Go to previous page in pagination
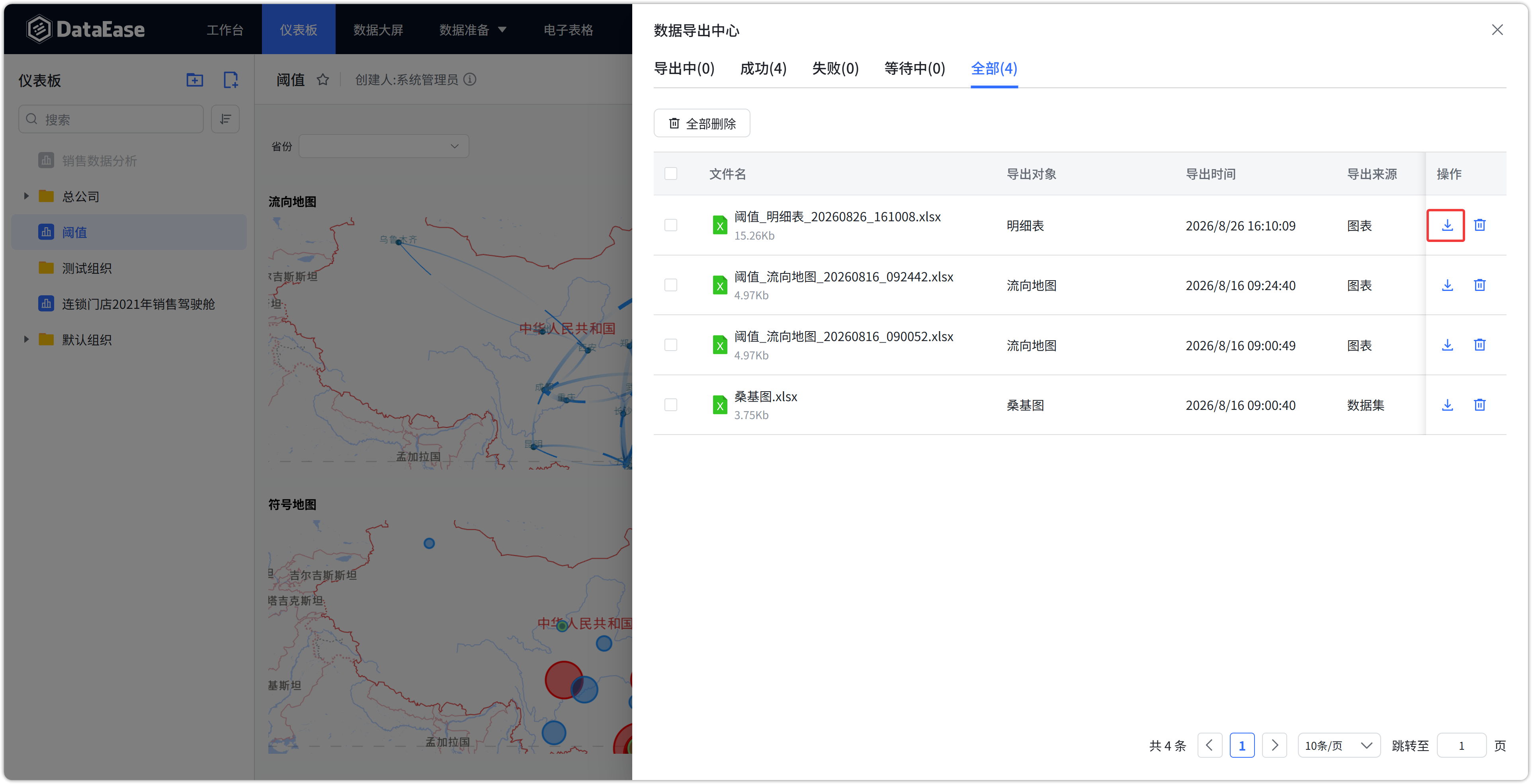The image size is (1532, 784). pos(1210,745)
